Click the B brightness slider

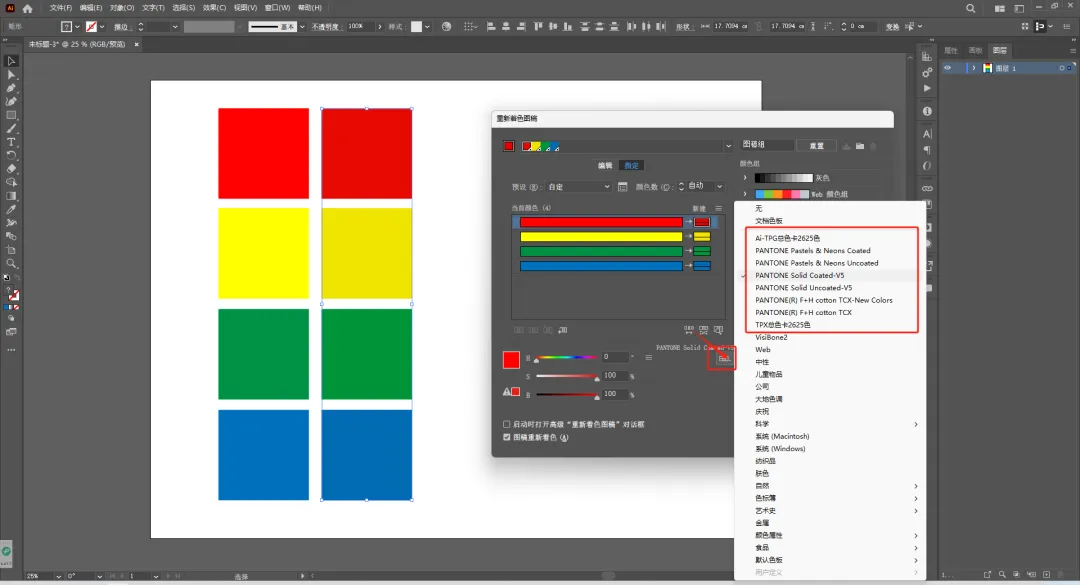click(x=567, y=395)
